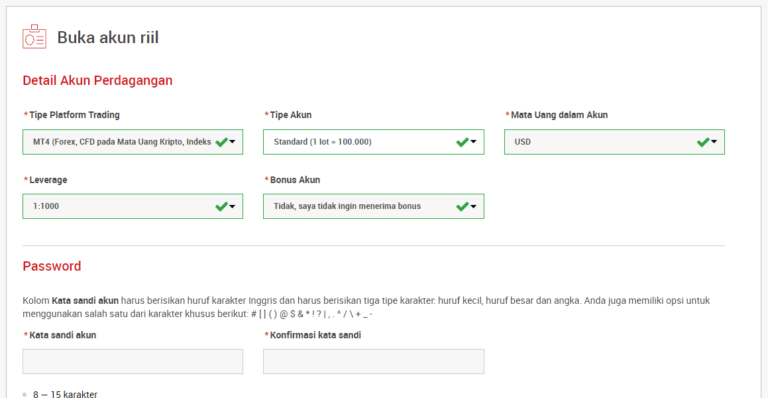Open the Tipe Platform Trading dropdown

(x=133, y=142)
